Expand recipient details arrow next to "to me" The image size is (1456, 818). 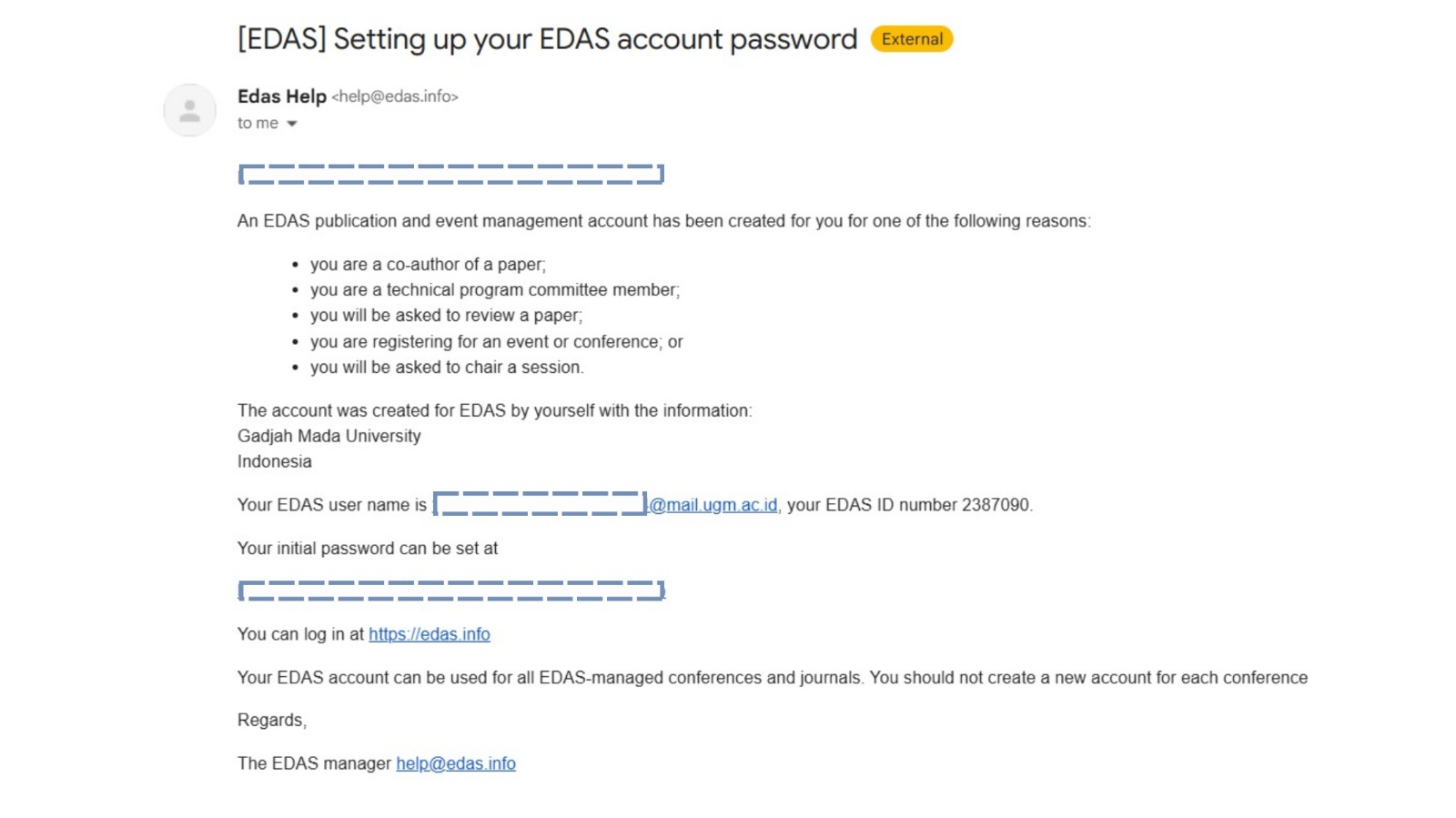click(x=292, y=124)
